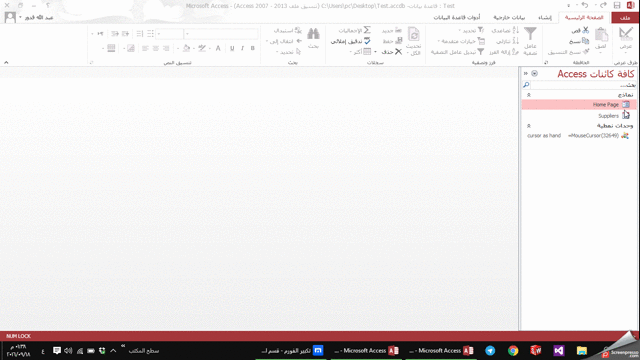Open Google Chrome from the taskbar

(513, 351)
